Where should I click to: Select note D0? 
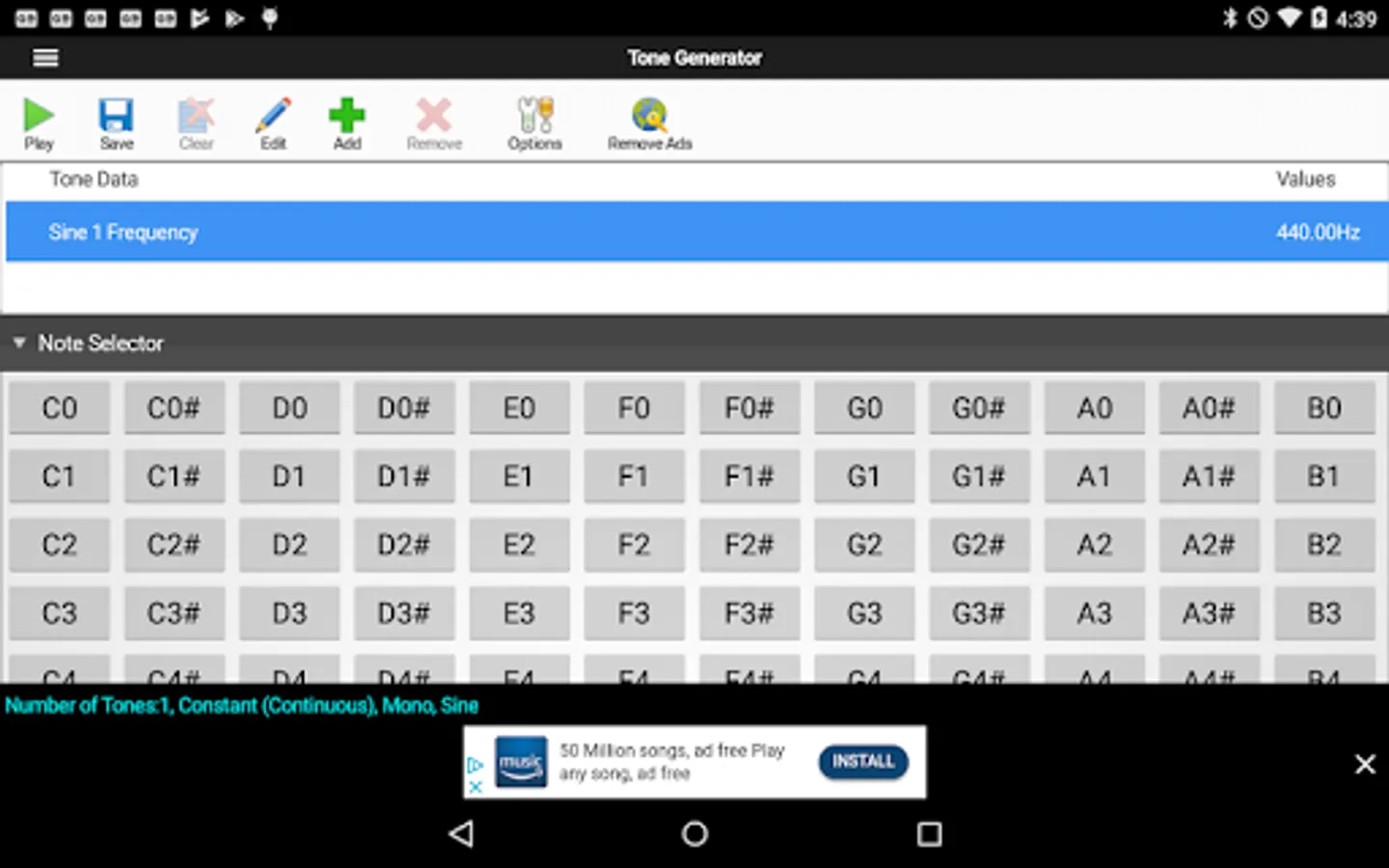pyautogui.click(x=289, y=408)
